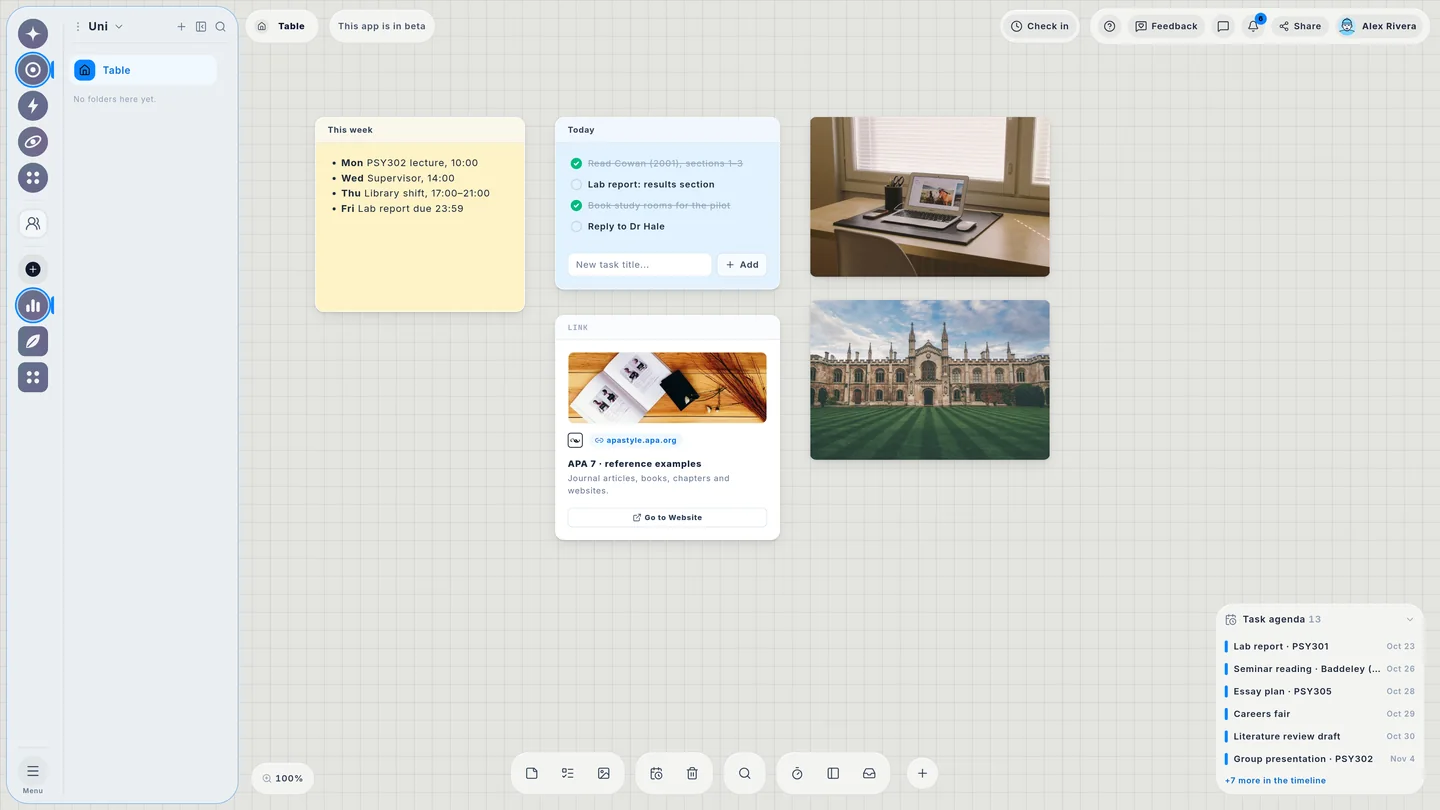Image resolution: width=1440 pixels, height=810 pixels.
Task: Open the bottom-left Menu button
Action: tap(33, 775)
